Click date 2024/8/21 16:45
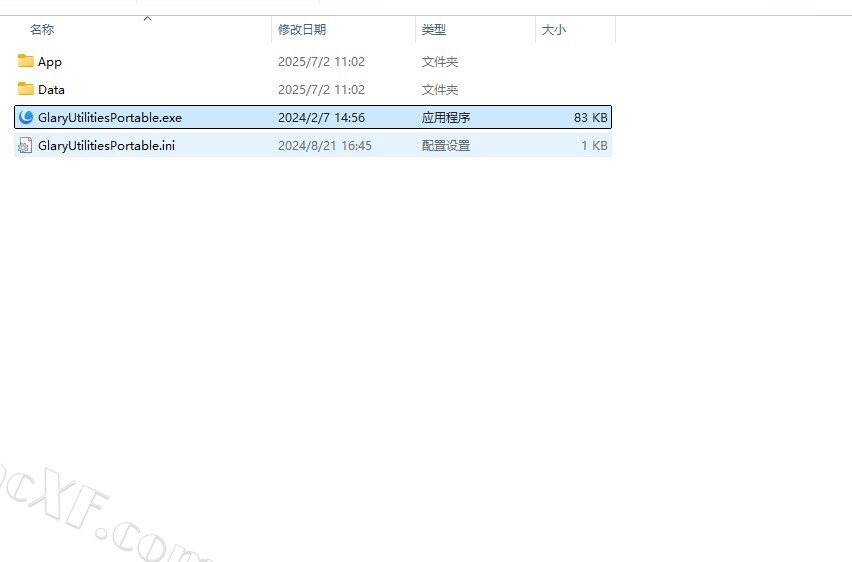The width and height of the screenshot is (852, 562). 325,146
